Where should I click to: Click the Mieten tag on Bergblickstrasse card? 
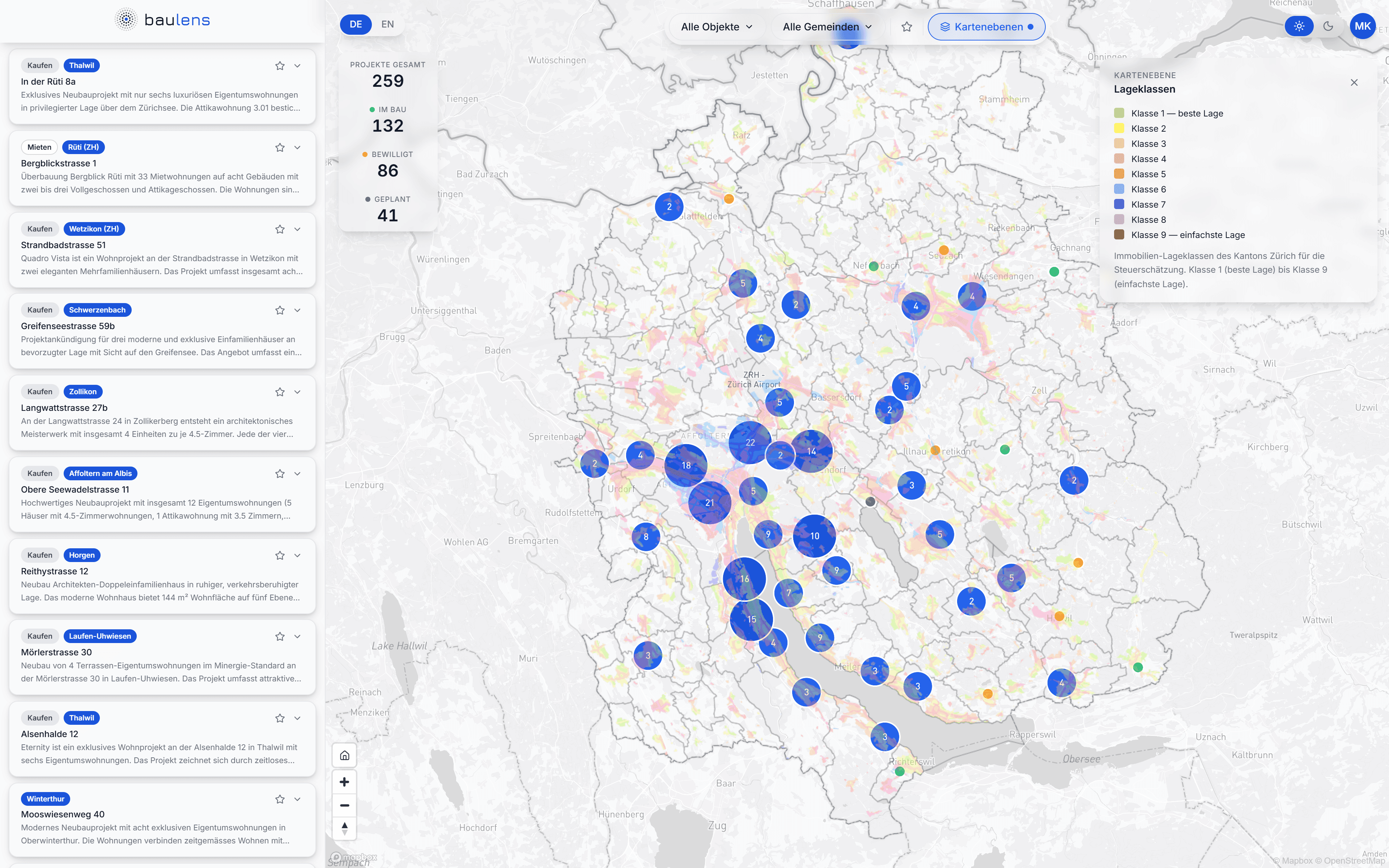tap(39, 147)
